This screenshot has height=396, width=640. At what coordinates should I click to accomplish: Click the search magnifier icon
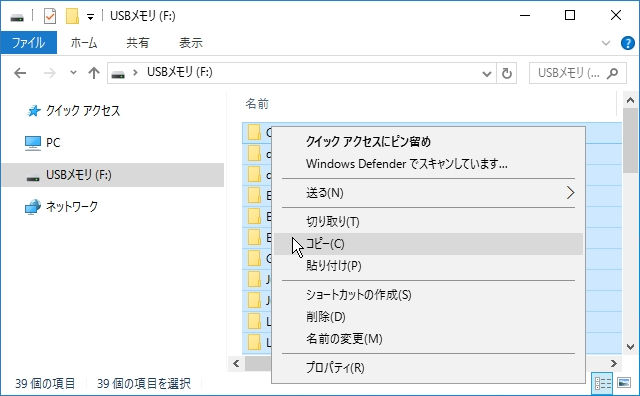tap(612, 73)
